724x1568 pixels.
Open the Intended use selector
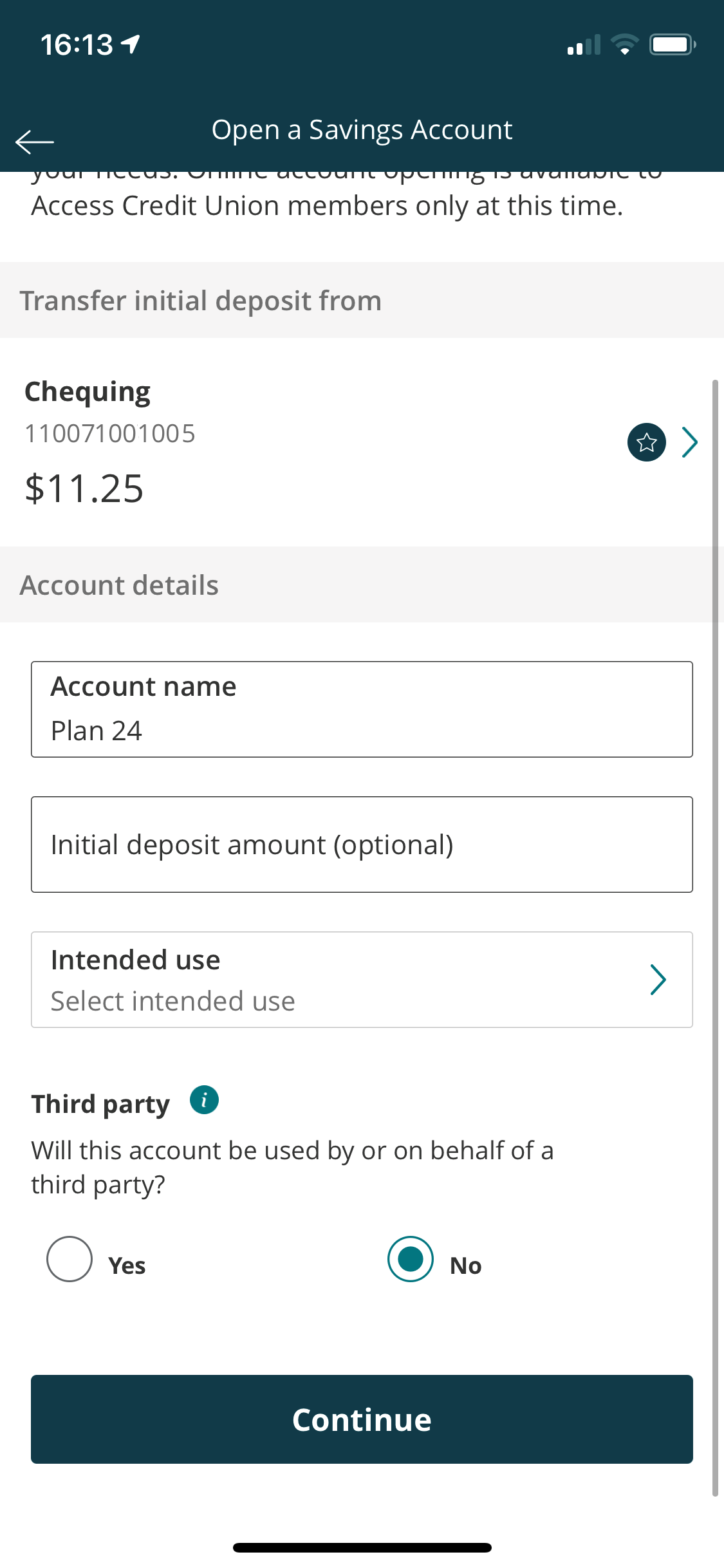[362, 980]
